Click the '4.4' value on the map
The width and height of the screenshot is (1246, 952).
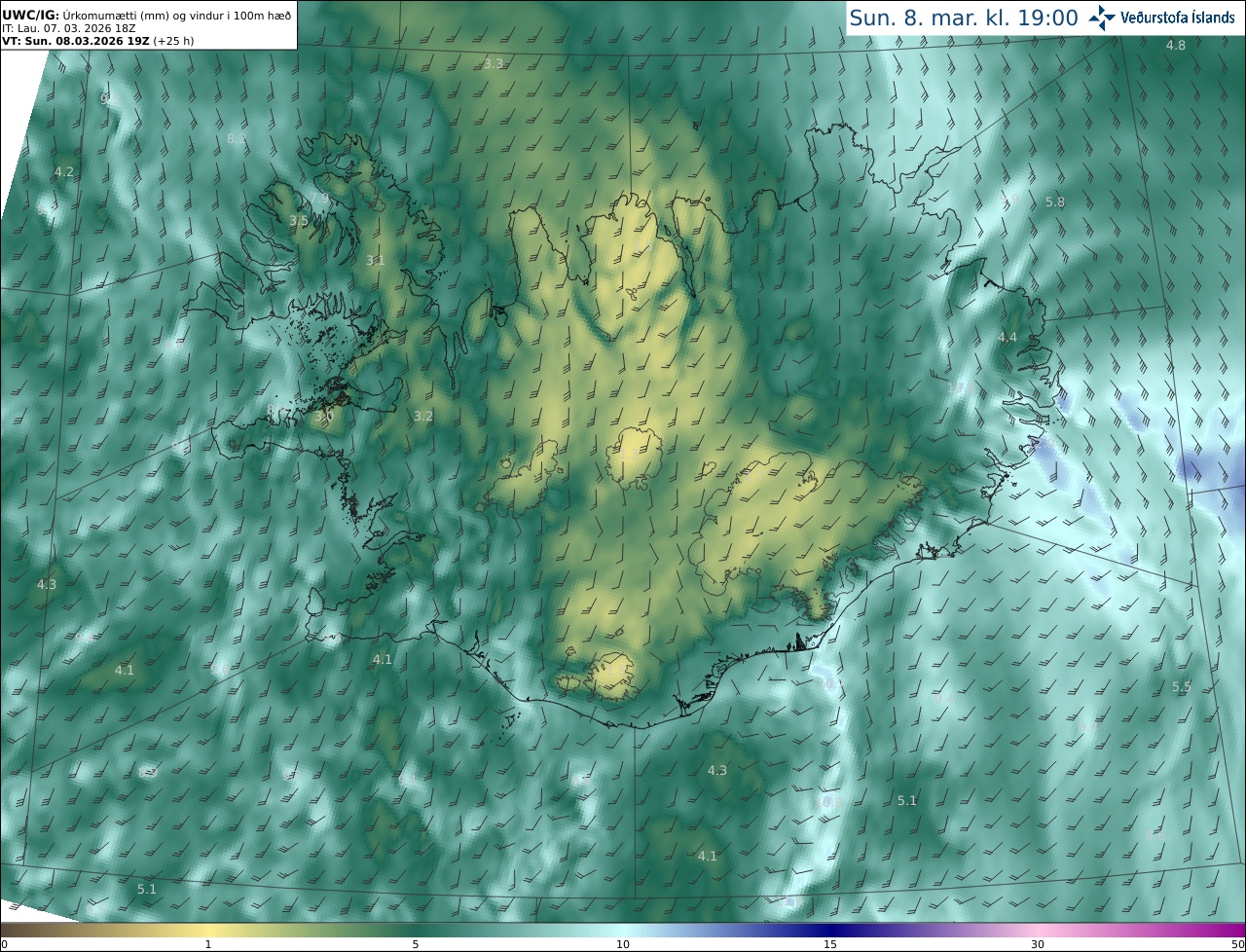(x=1008, y=337)
